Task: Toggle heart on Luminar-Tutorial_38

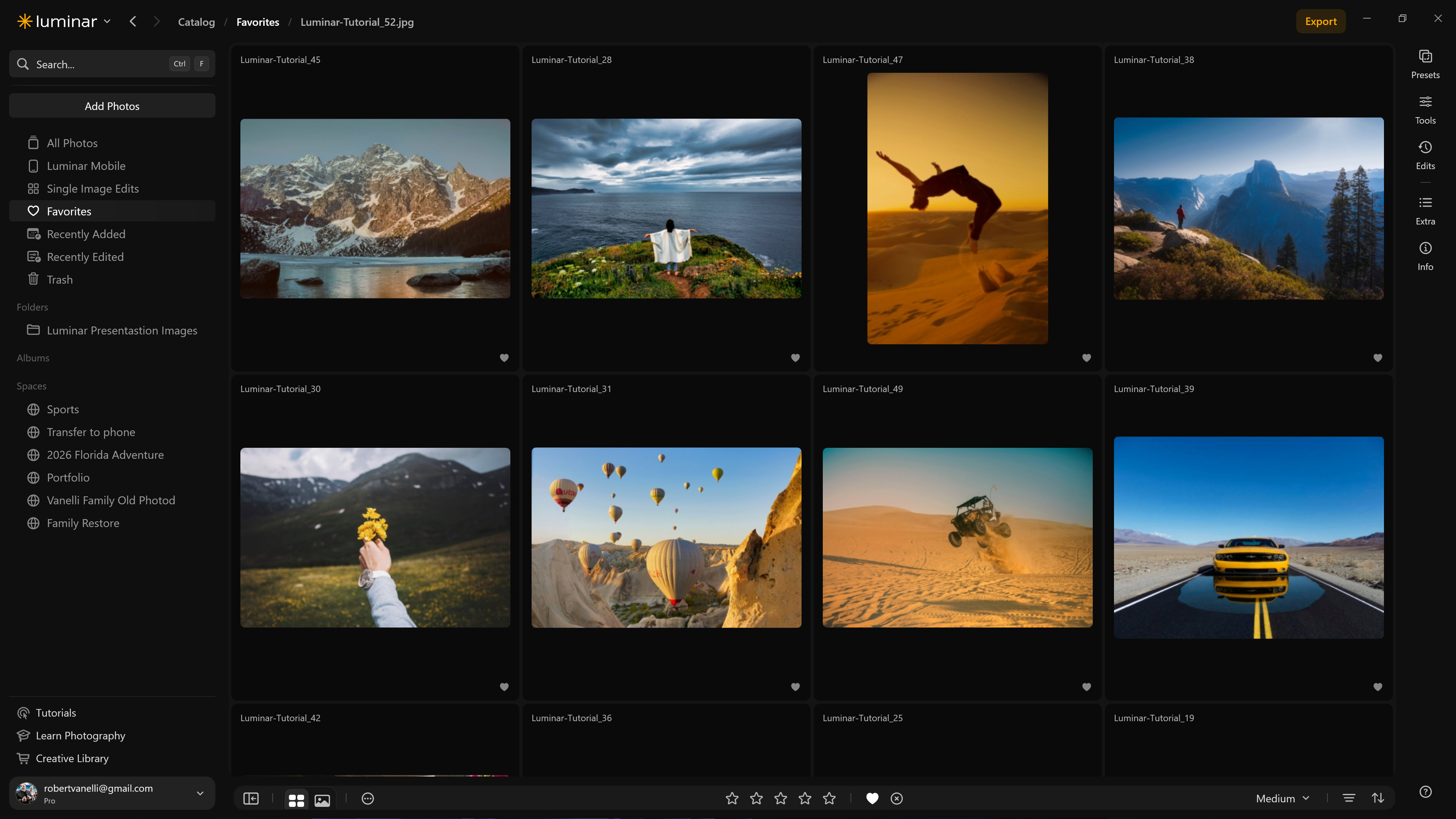Action: coord(1378,358)
